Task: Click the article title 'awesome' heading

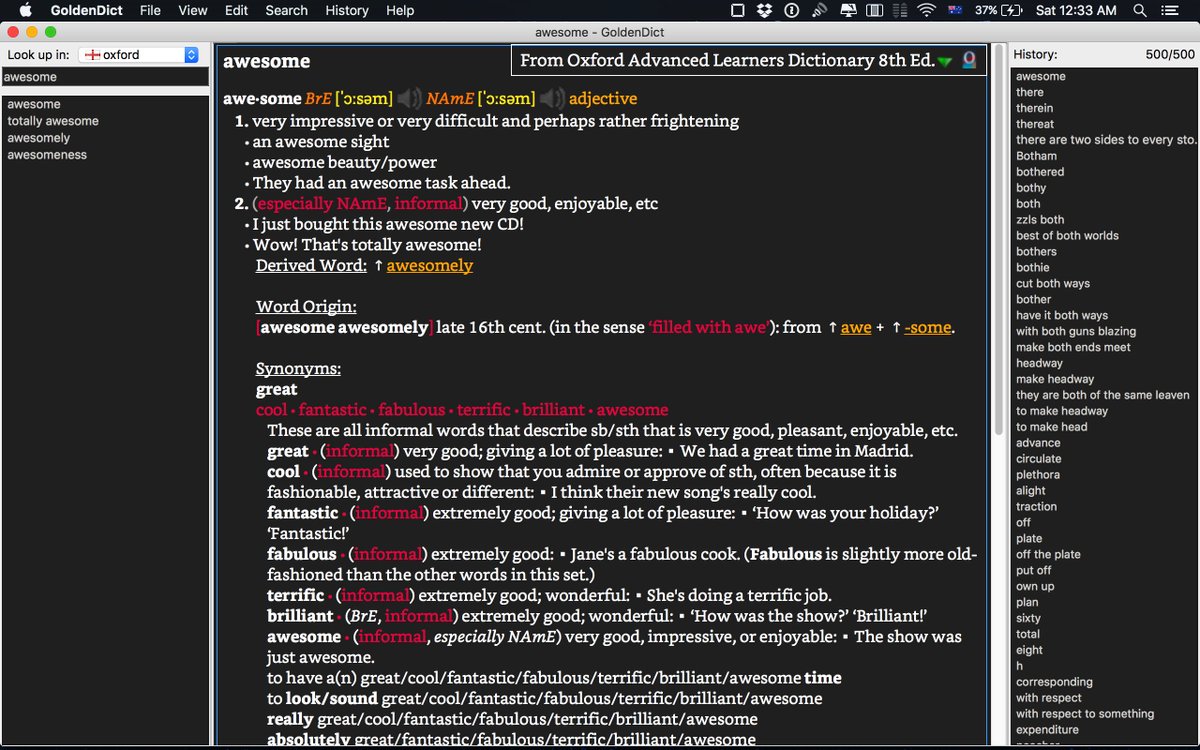Action: click(266, 61)
